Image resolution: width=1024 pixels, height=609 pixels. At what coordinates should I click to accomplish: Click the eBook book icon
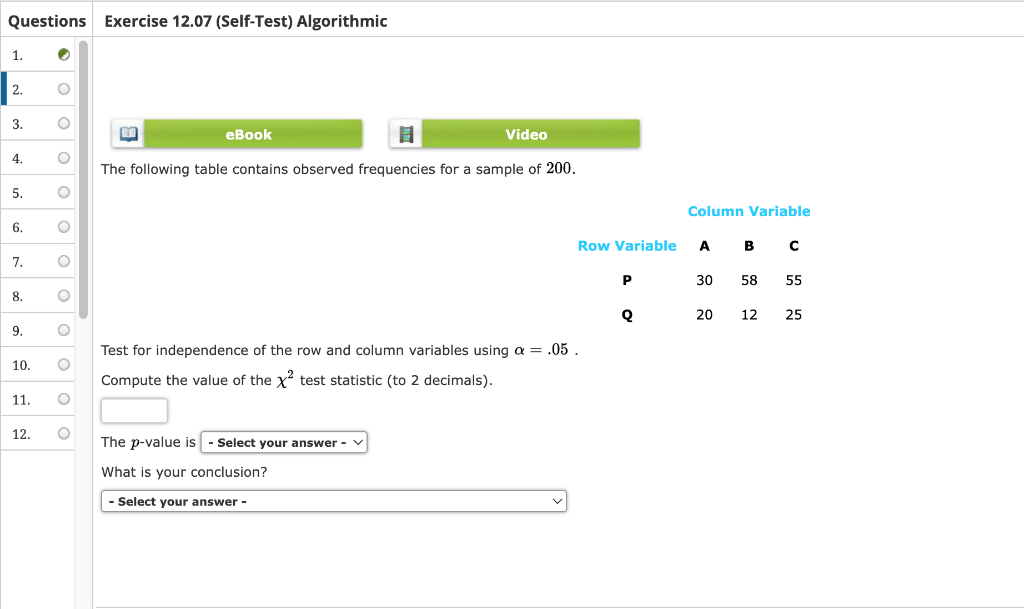128,132
